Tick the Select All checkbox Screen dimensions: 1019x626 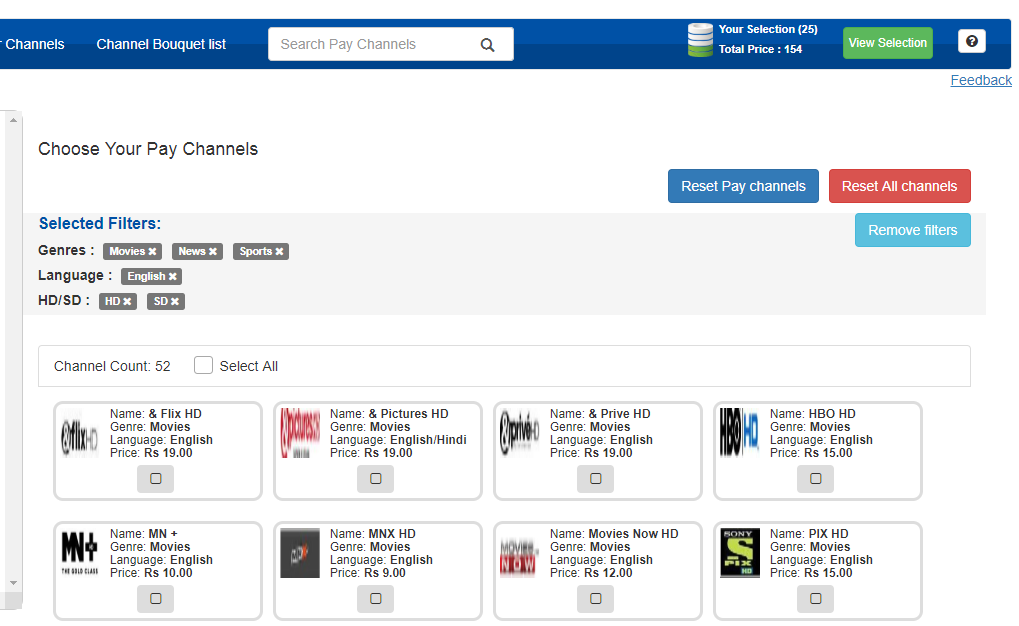click(x=203, y=366)
